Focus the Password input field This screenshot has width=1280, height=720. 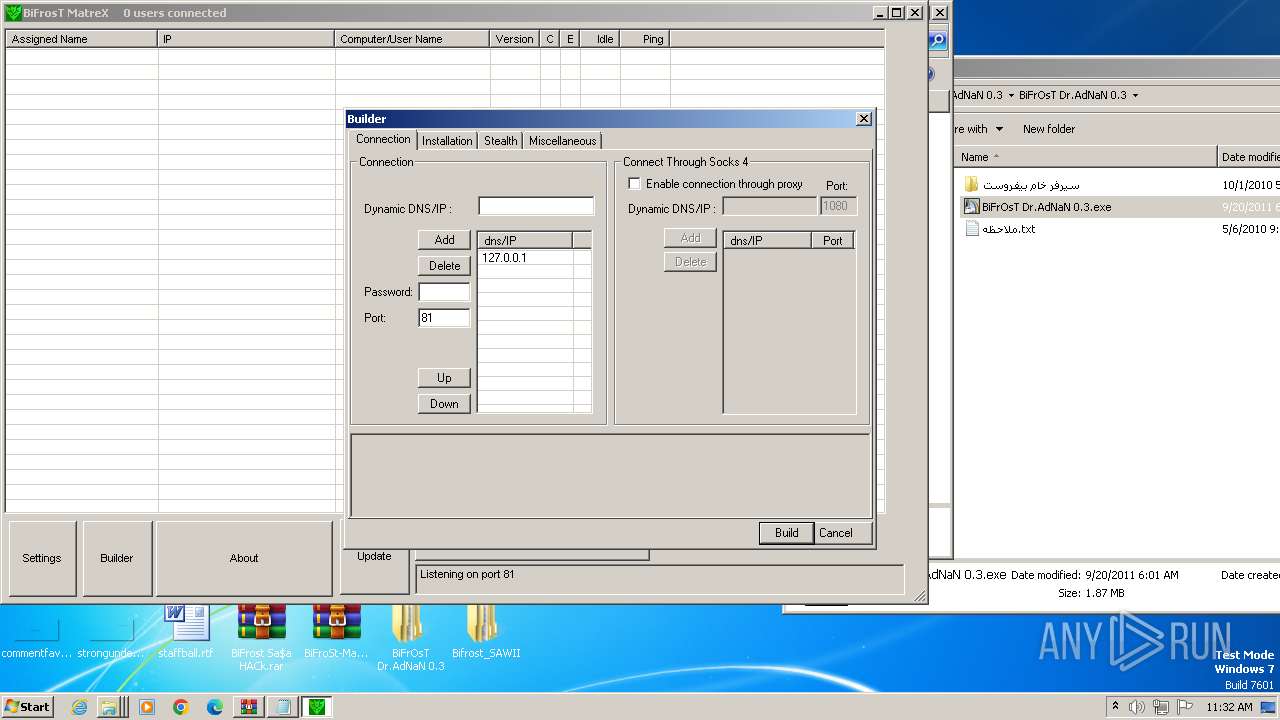pos(444,292)
